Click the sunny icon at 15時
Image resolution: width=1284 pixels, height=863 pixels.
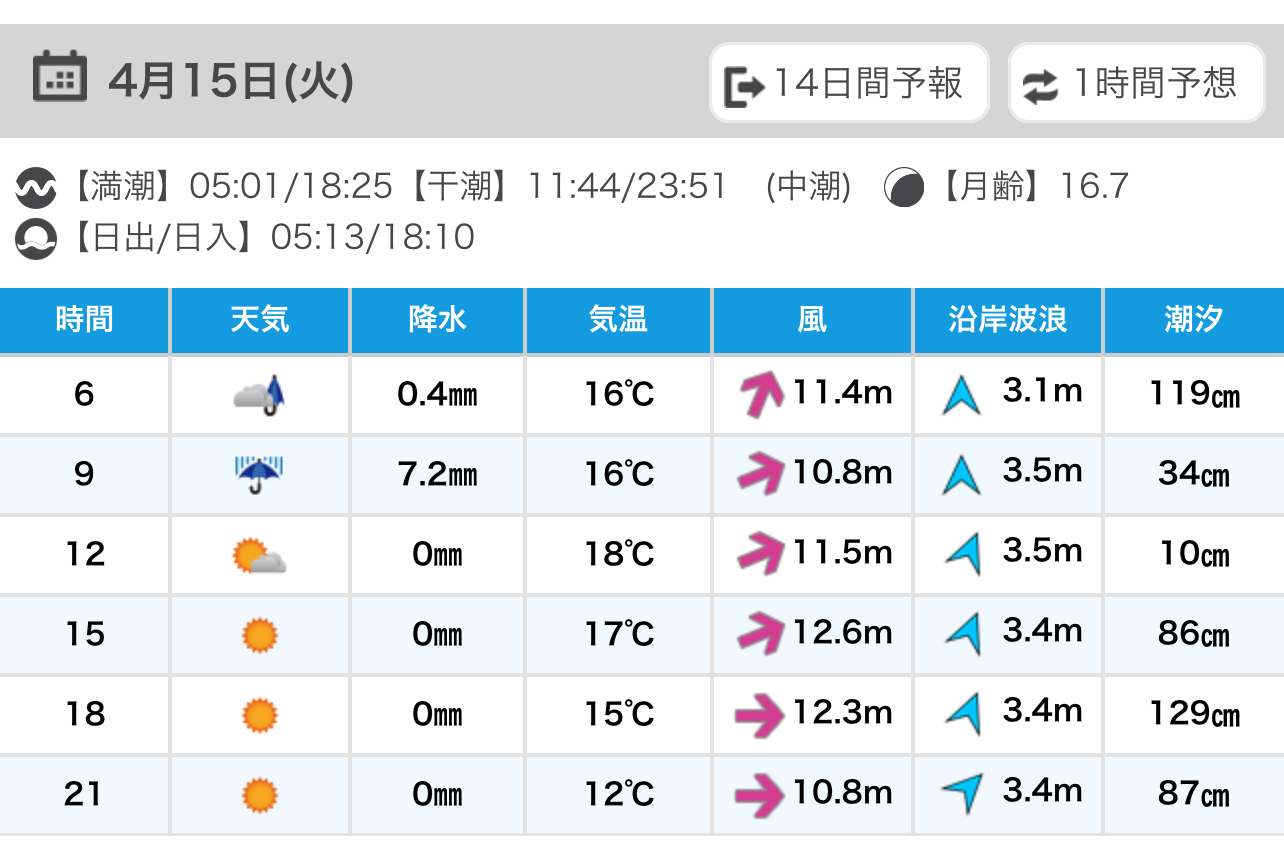click(x=260, y=635)
